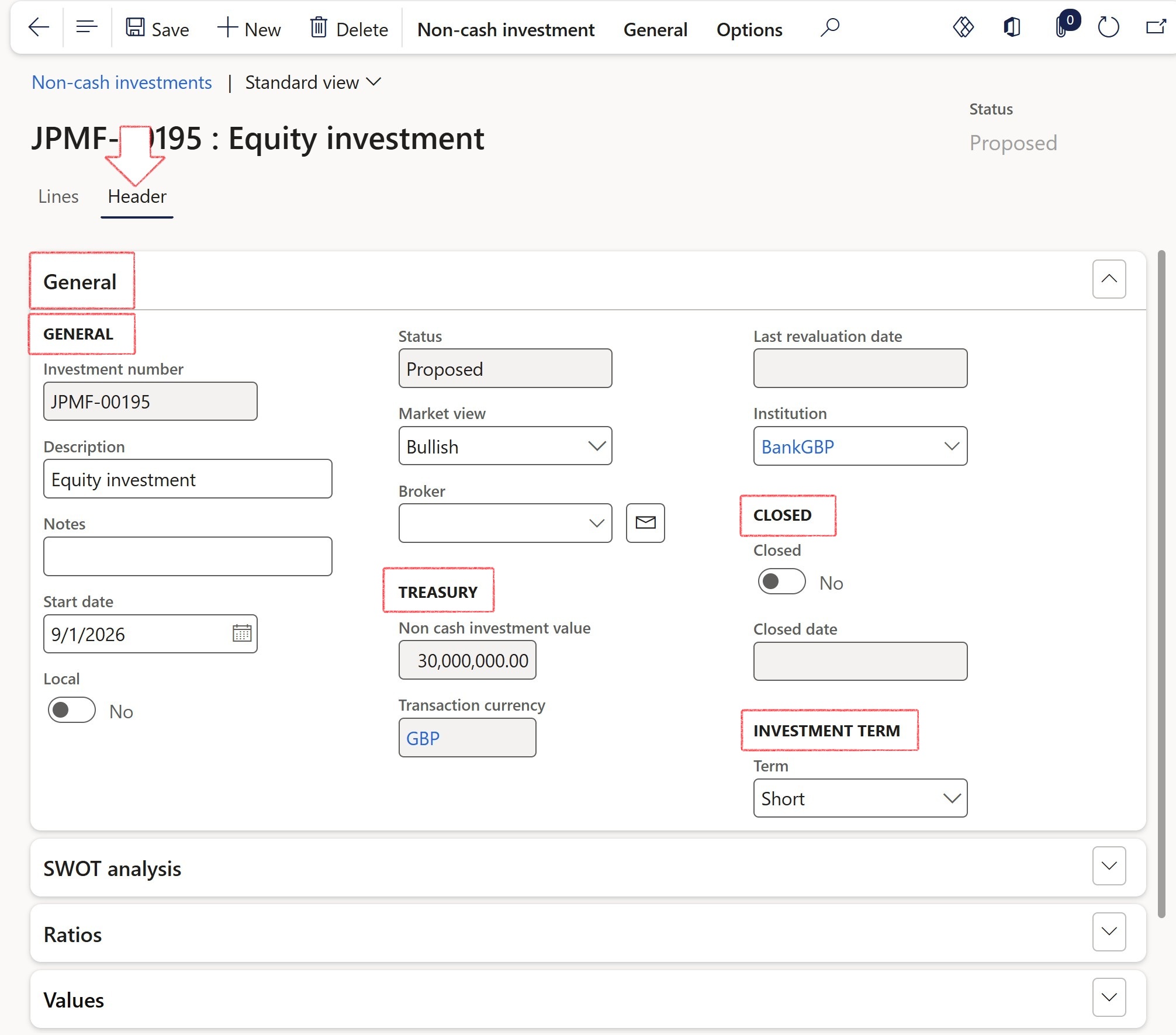This screenshot has height=1035, width=1176.
Task: Open form in new window icon
Action: 1156,27
